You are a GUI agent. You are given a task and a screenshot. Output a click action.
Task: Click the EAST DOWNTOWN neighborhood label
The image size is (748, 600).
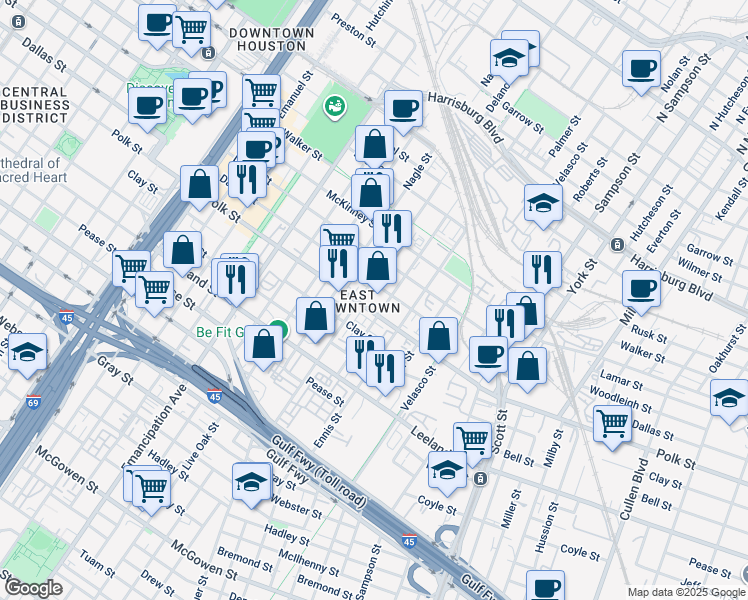368,301
